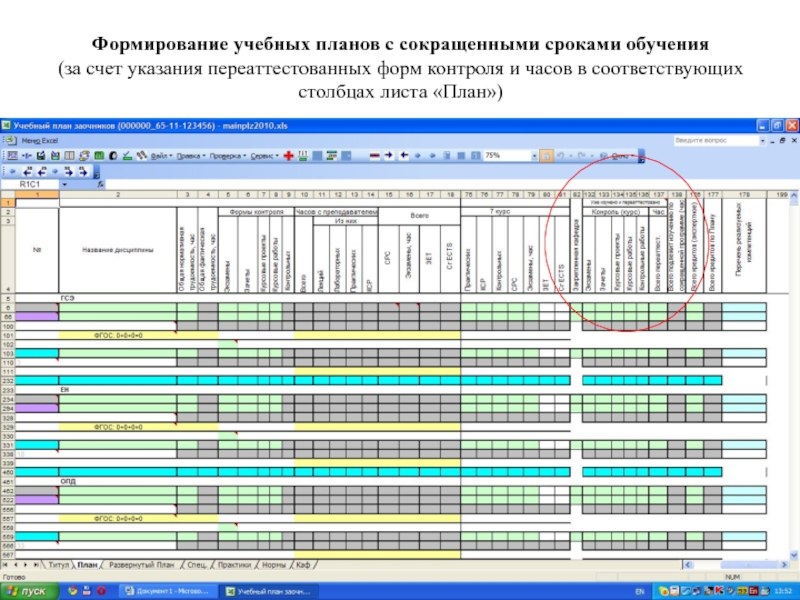Click the Excel icon beside Меню Excel
This screenshot has height=600, width=800.
pos(8,141)
